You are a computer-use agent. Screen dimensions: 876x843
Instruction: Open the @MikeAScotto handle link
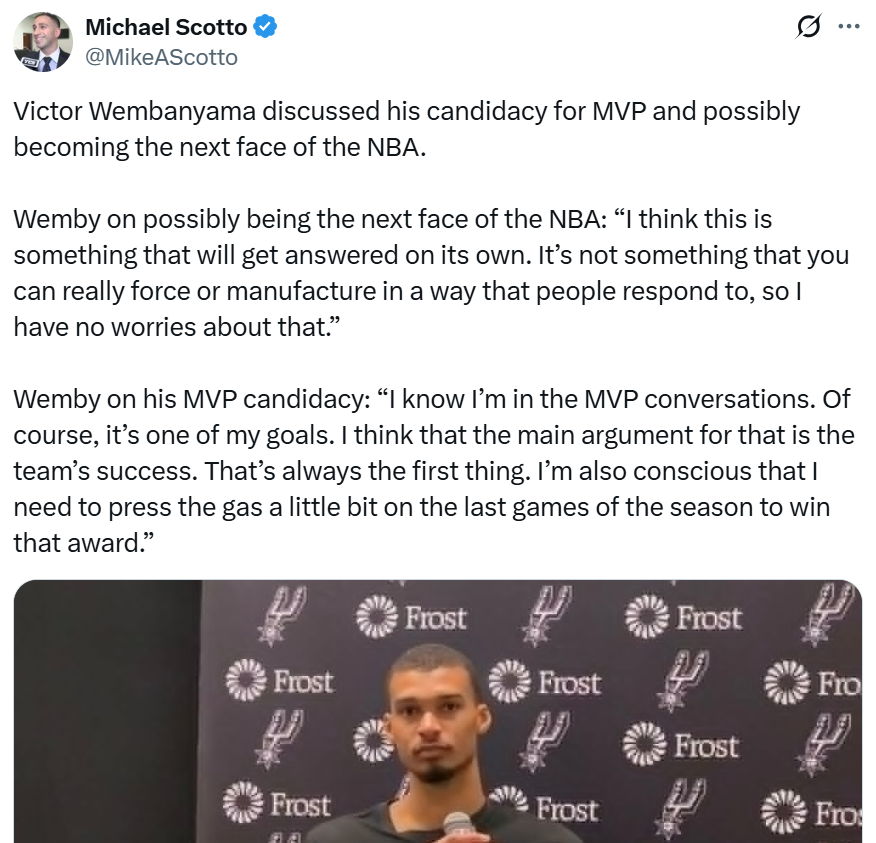pyautogui.click(x=161, y=57)
